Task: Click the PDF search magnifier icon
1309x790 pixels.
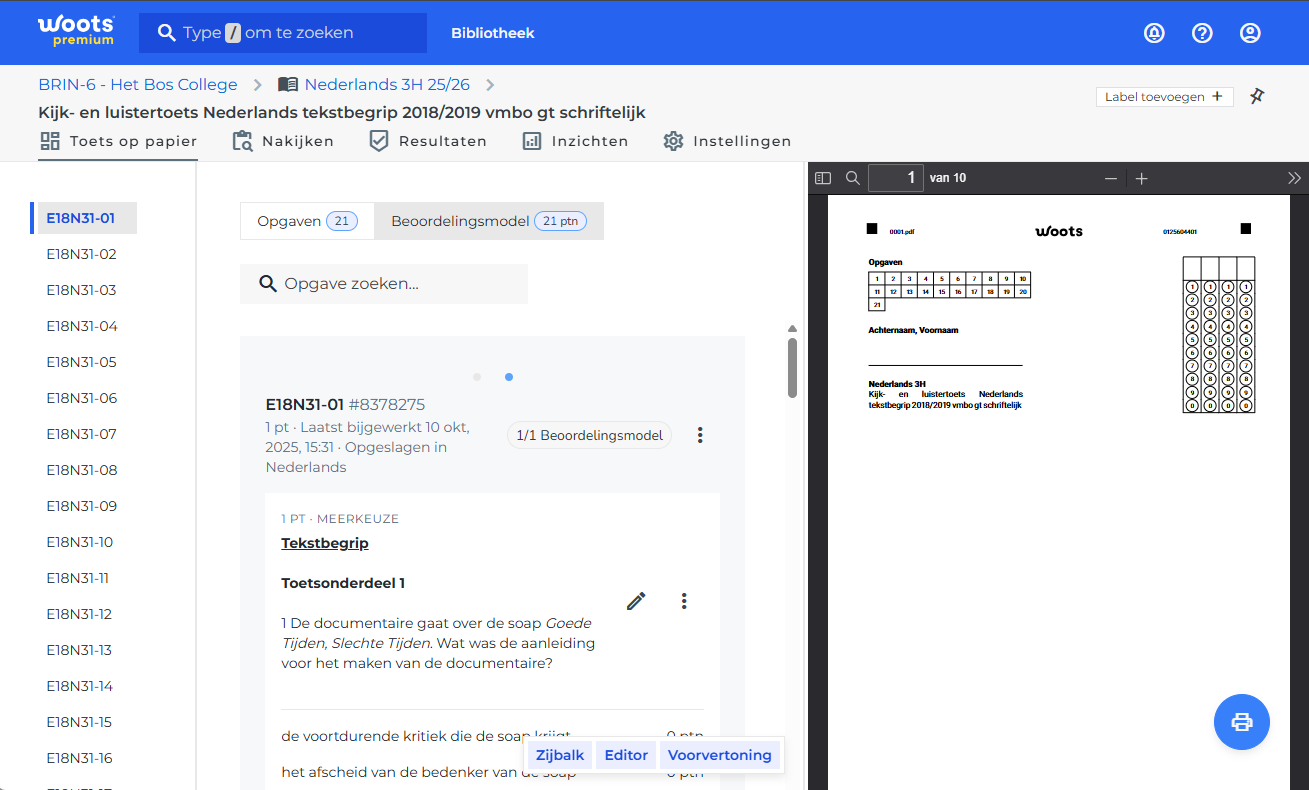Action: click(853, 178)
